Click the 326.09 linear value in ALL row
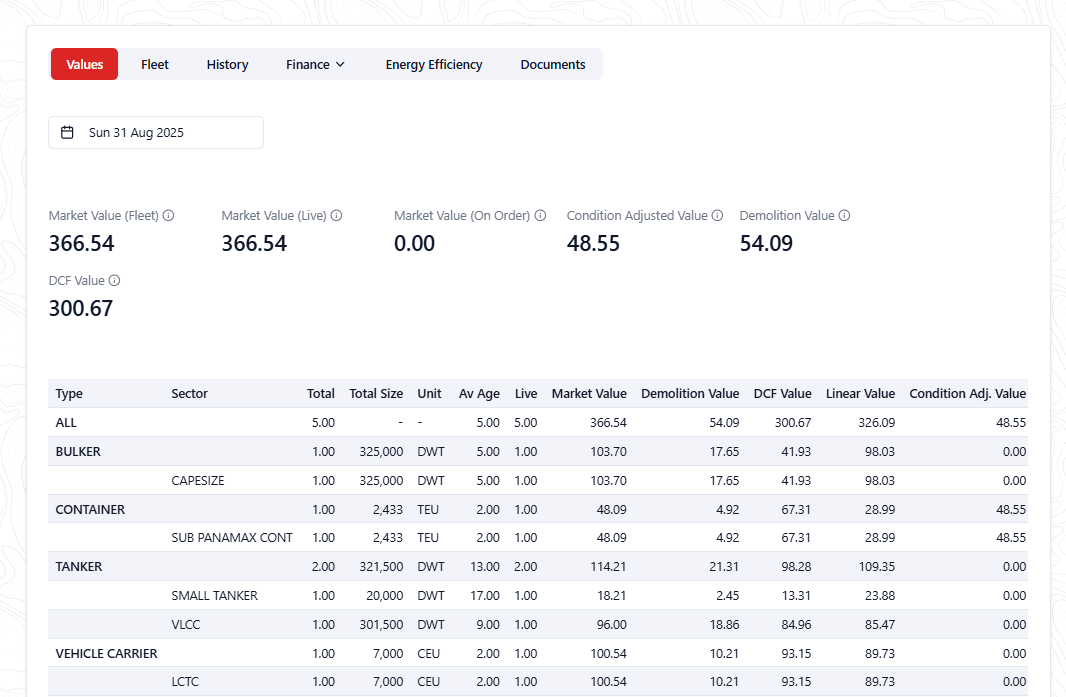This screenshot has height=697, width=1066. pos(877,422)
